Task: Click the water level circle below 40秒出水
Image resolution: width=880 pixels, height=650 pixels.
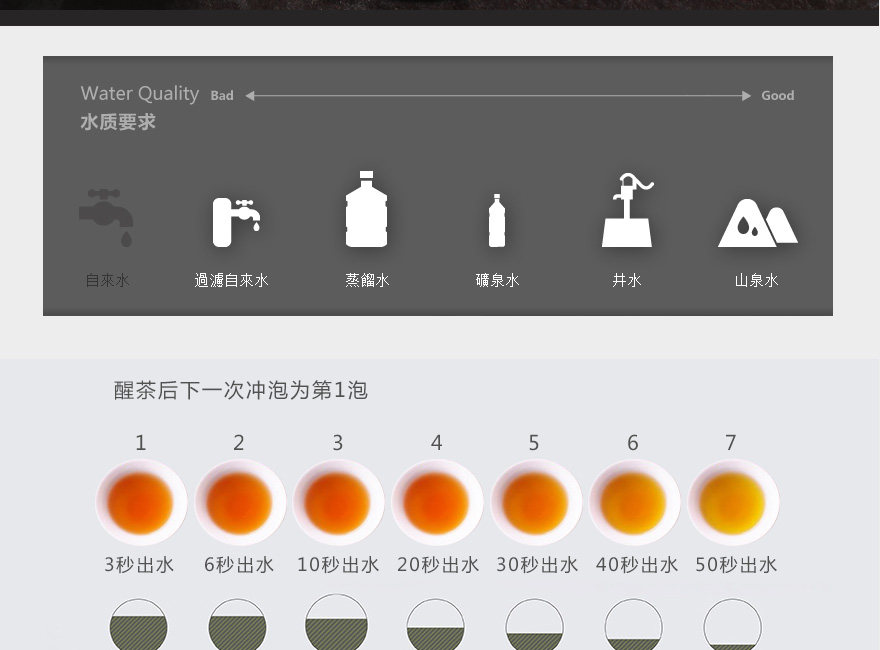Action: pyautogui.click(x=634, y=624)
